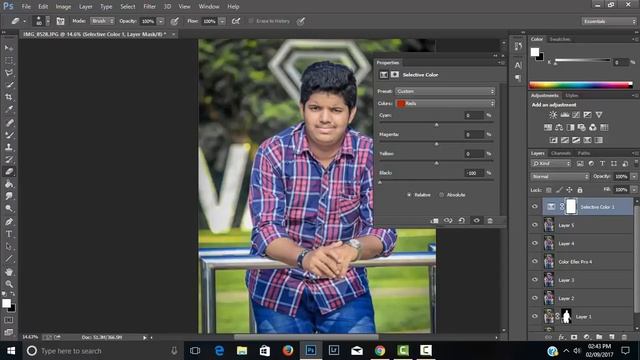The width and height of the screenshot is (640, 360).
Task: Click the Windows search box
Action: click(102, 351)
